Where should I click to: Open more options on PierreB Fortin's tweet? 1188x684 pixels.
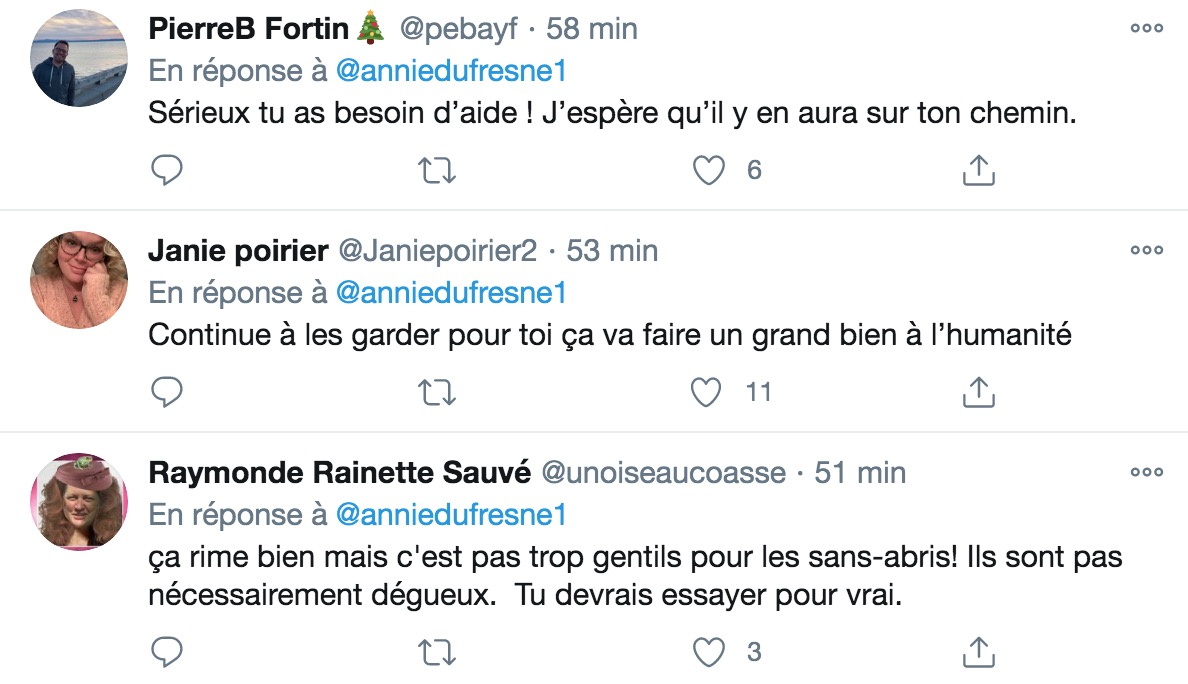[1146, 29]
